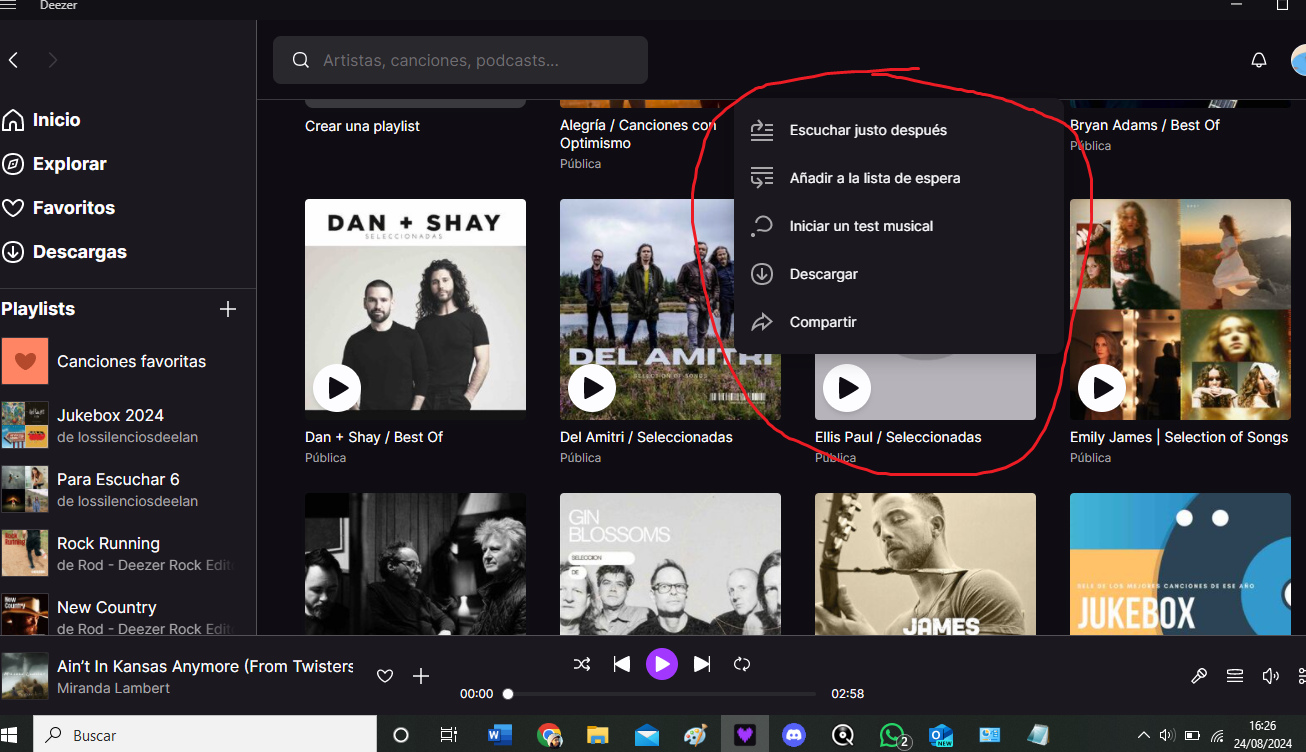Toggle shuffle playback
The height and width of the screenshot is (752, 1306).
pyautogui.click(x=582, y=664)
